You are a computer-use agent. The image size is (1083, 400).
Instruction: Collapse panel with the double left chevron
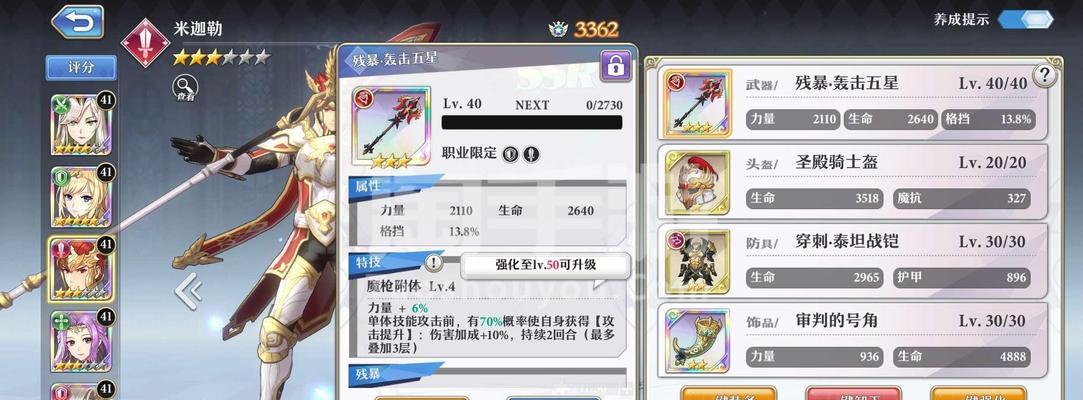[188, 292]
